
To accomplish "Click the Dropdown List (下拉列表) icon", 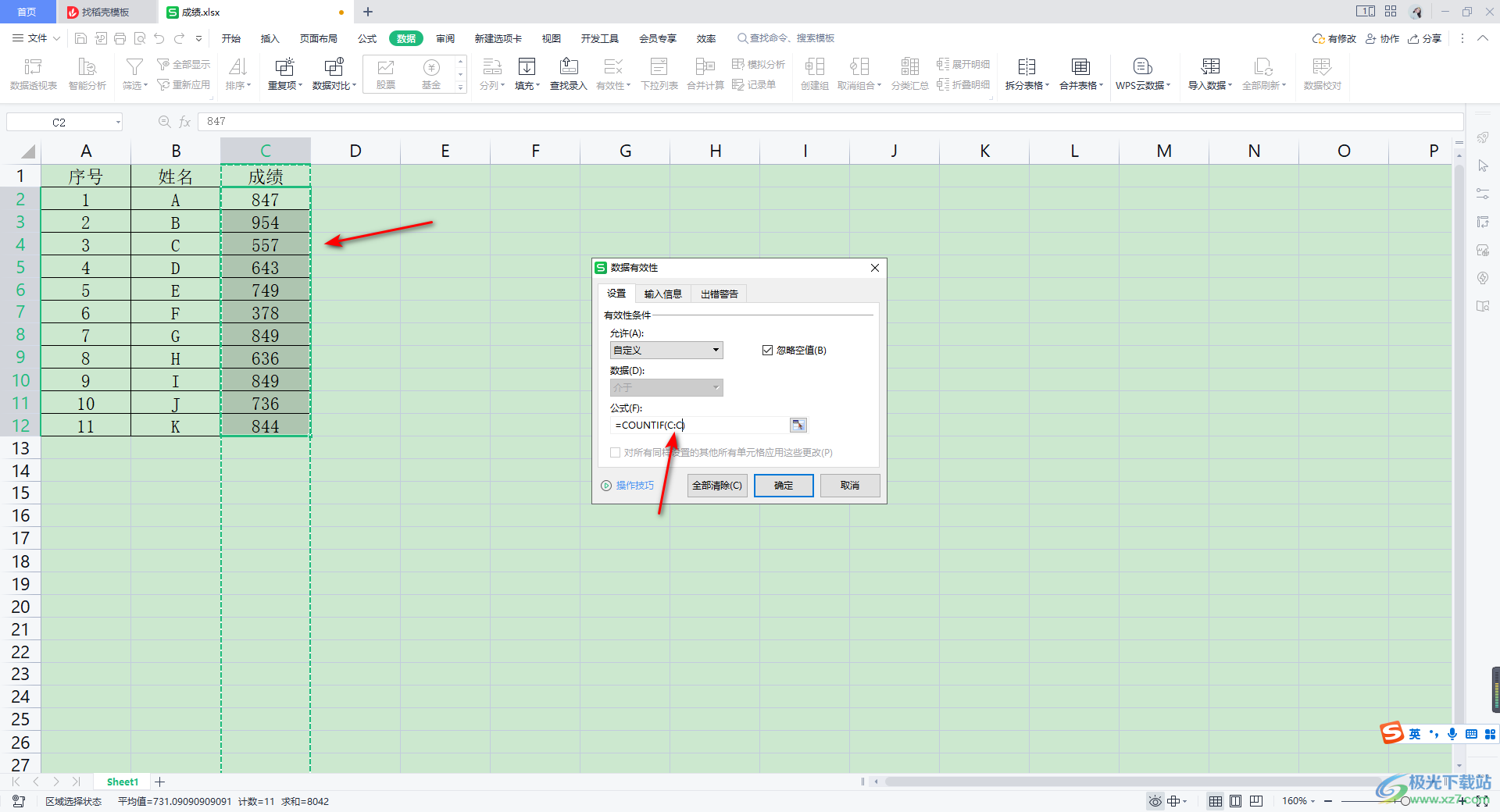I will click(x=659, y=74).
